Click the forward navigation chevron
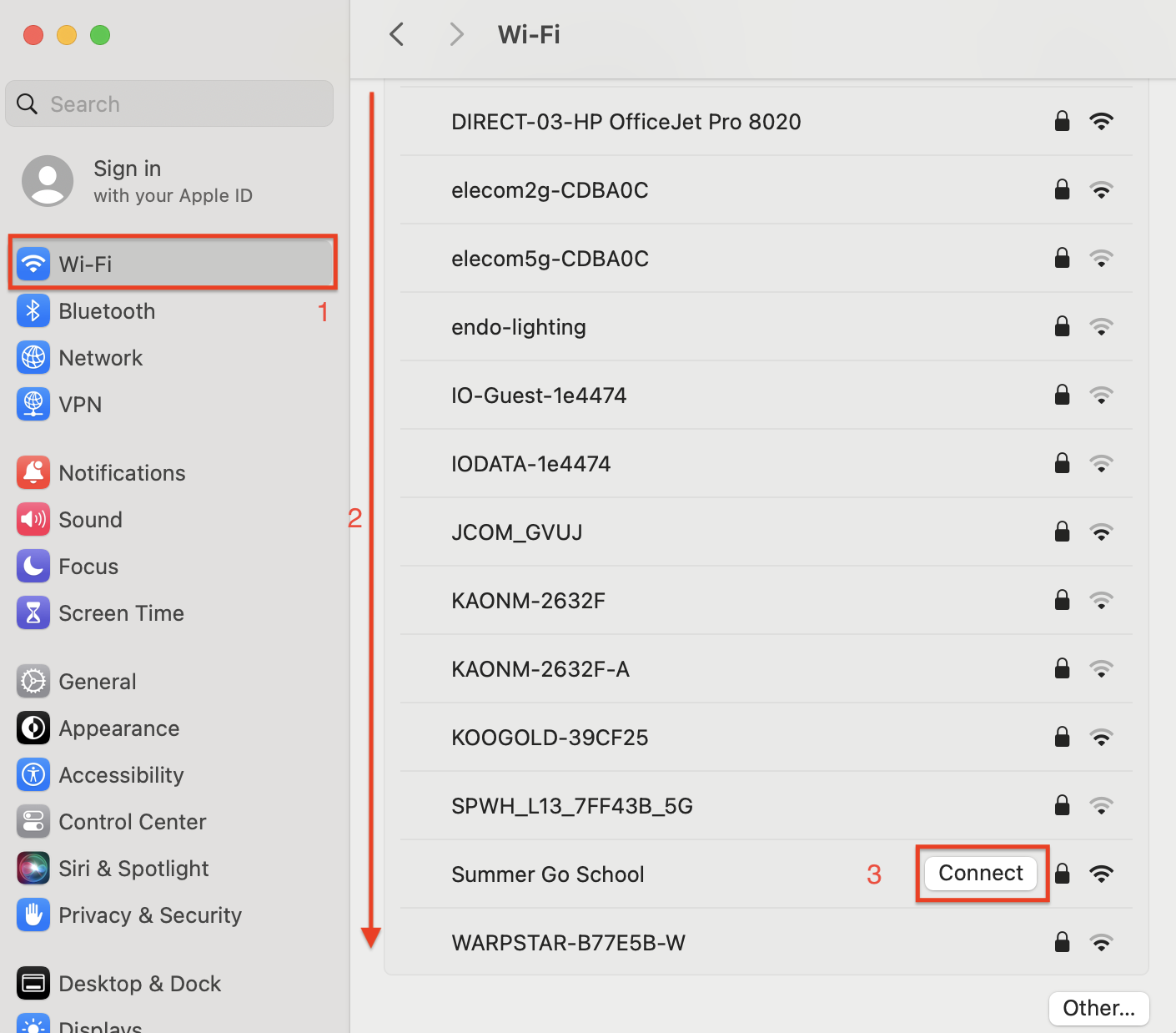The height and width of the screenshot is (1033, 1176). [455, 34]
